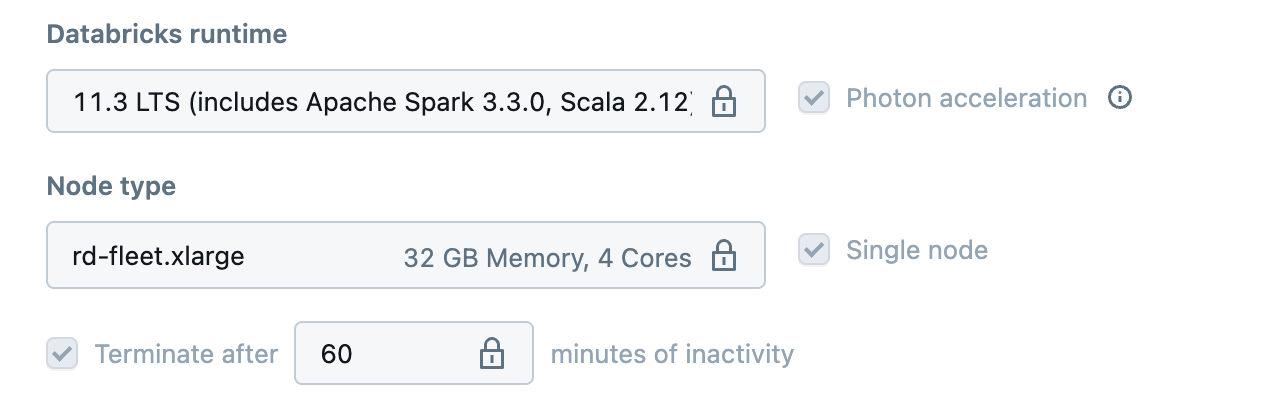Click the Photon acceleration label text
The width and height of the screenshot is (1270, 404).
[966, 98]
